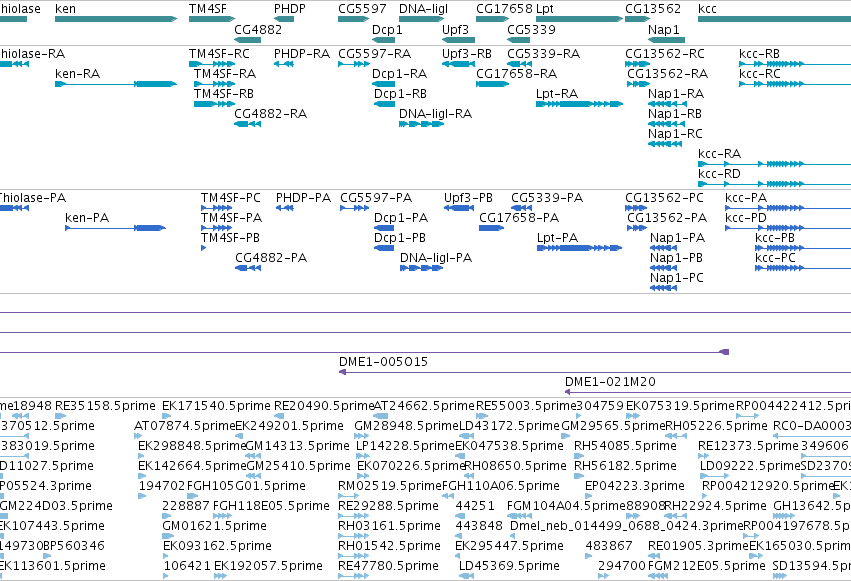The image size is (851, 581).
Task: Open the 'Nap1-RC' transcript label
Action: click(x=675, y=134)
